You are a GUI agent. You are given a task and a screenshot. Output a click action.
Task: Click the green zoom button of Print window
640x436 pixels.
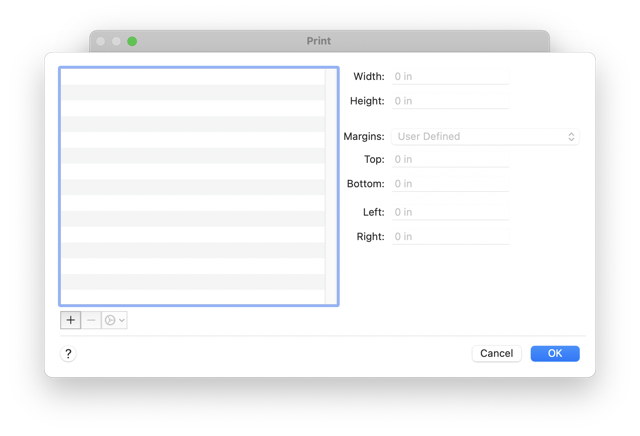(132, 41)
